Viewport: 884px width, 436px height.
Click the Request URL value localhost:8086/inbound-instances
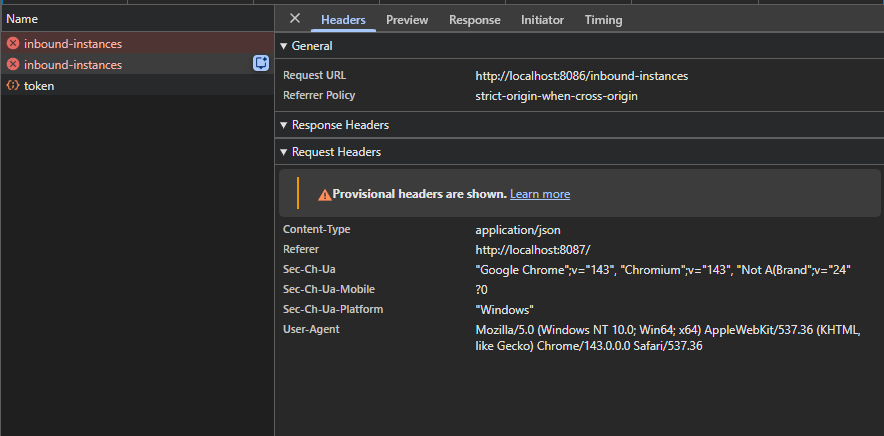click(581, 76)
